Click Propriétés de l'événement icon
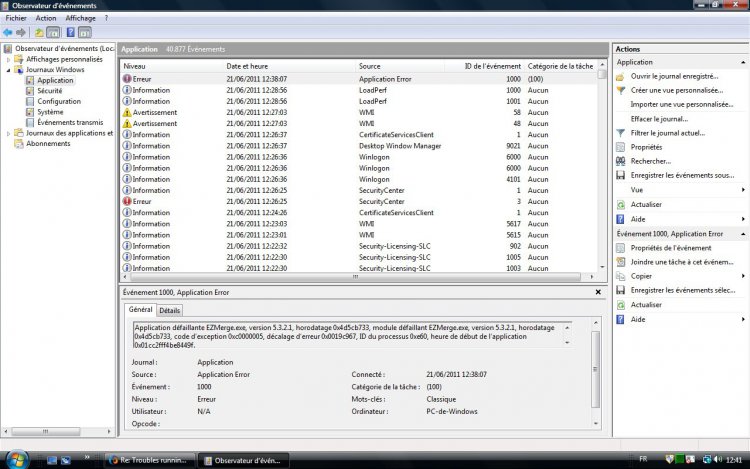 tap(620, 248)
